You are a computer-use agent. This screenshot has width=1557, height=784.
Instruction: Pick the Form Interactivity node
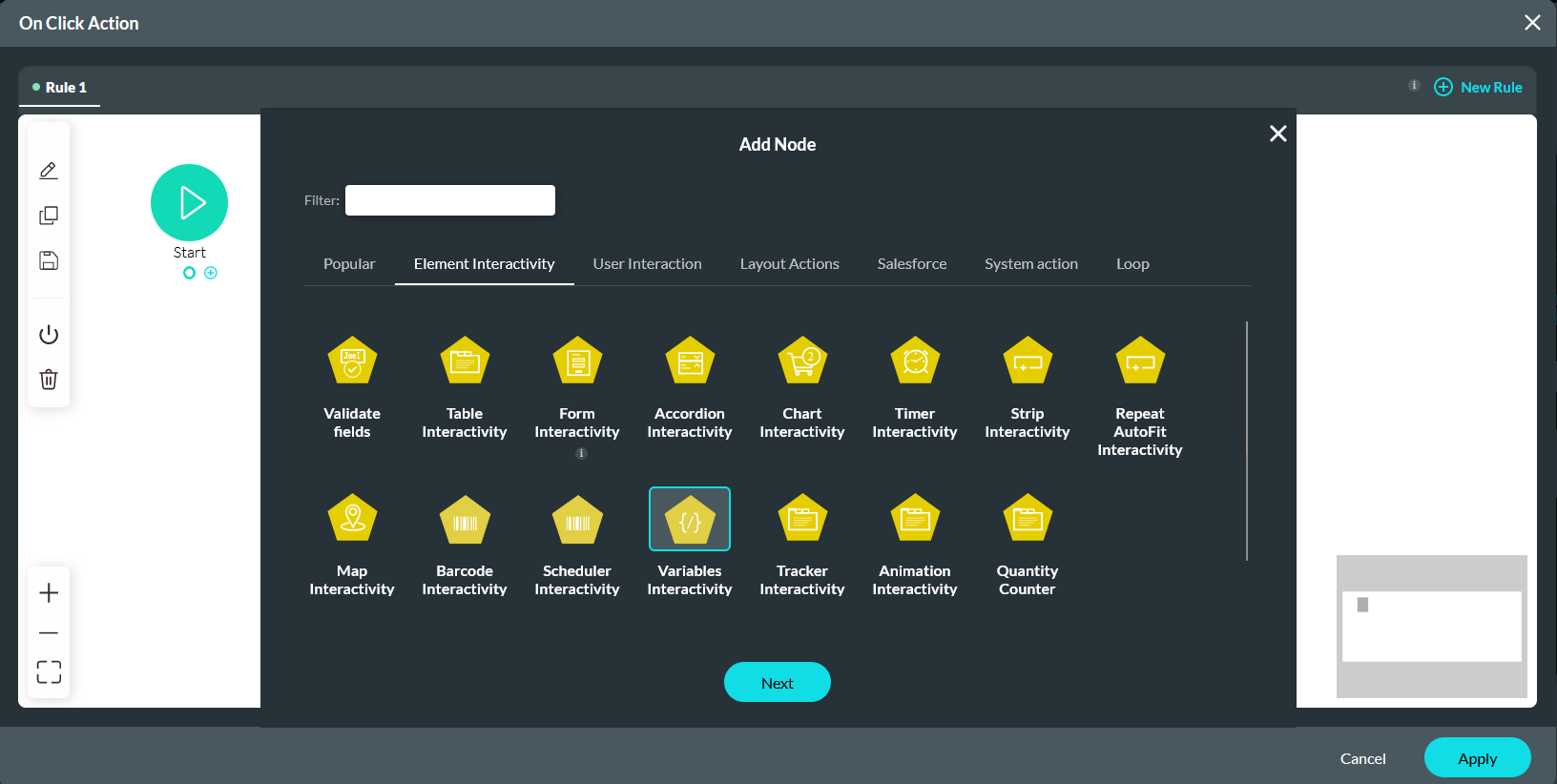click(577, 361)
